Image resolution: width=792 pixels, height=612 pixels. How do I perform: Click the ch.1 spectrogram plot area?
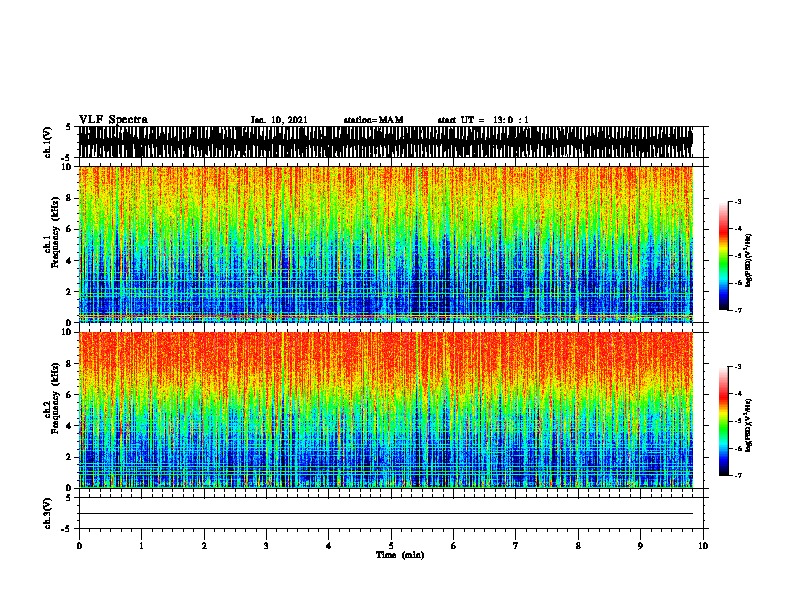(x=386, y=244)
